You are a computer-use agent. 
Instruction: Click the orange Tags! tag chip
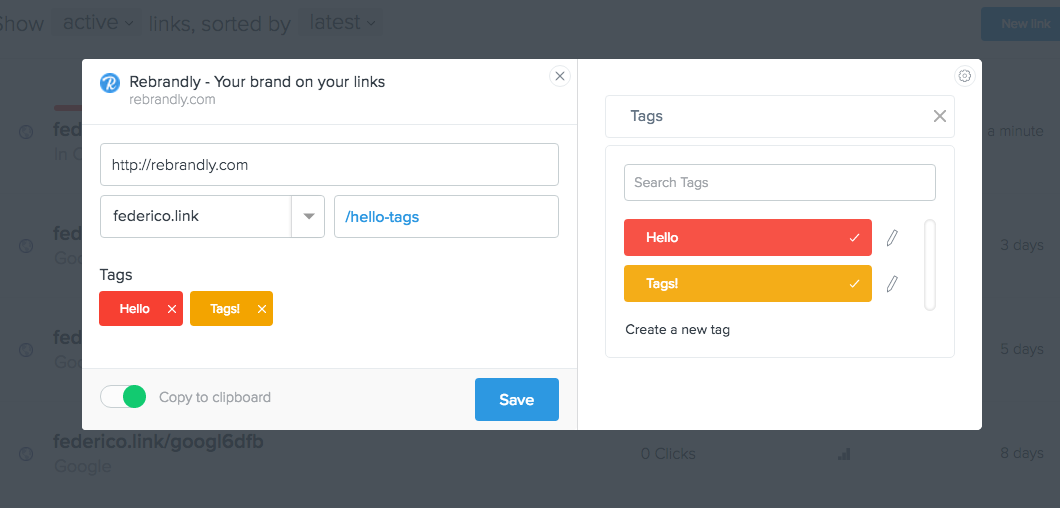point(231,308)
